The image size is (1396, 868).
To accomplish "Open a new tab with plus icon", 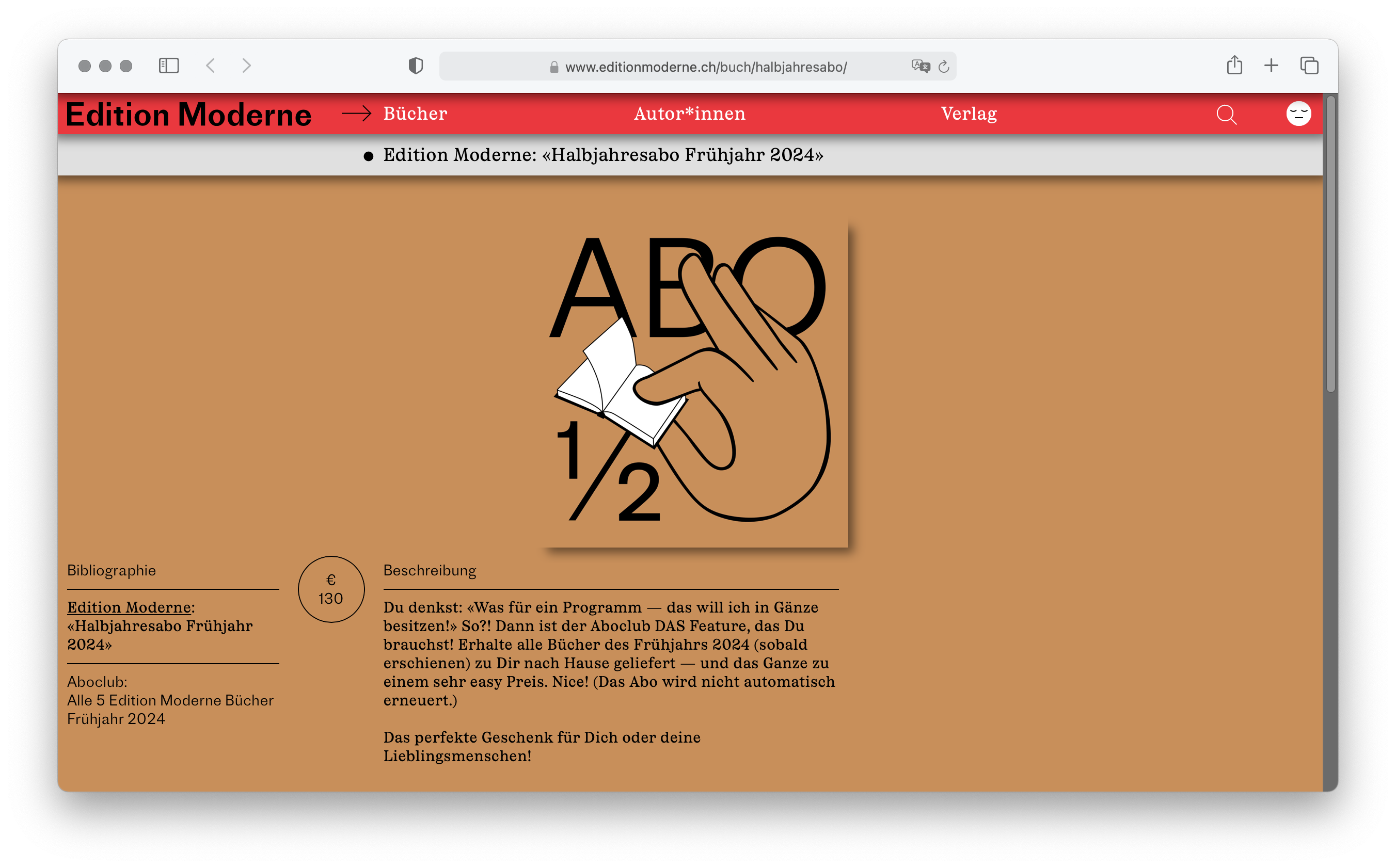I will [1272, 66].
